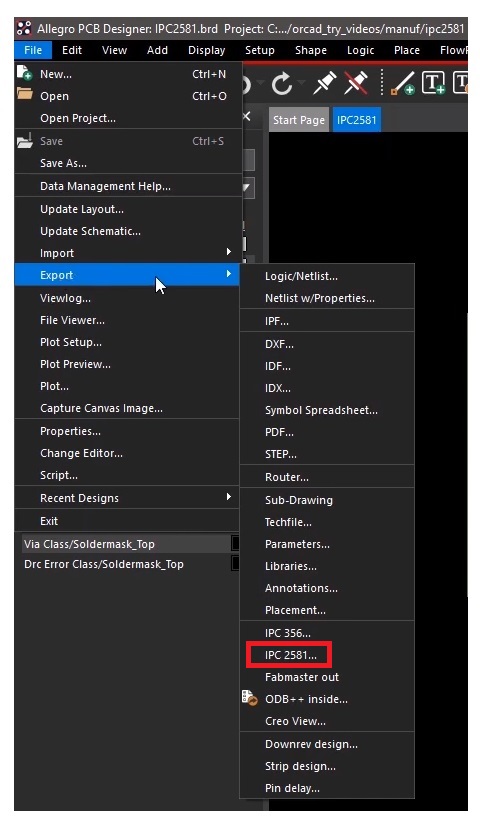Open the redo dropdown arrow
Viewport: 480px width, 831px height.
(301, 83)
